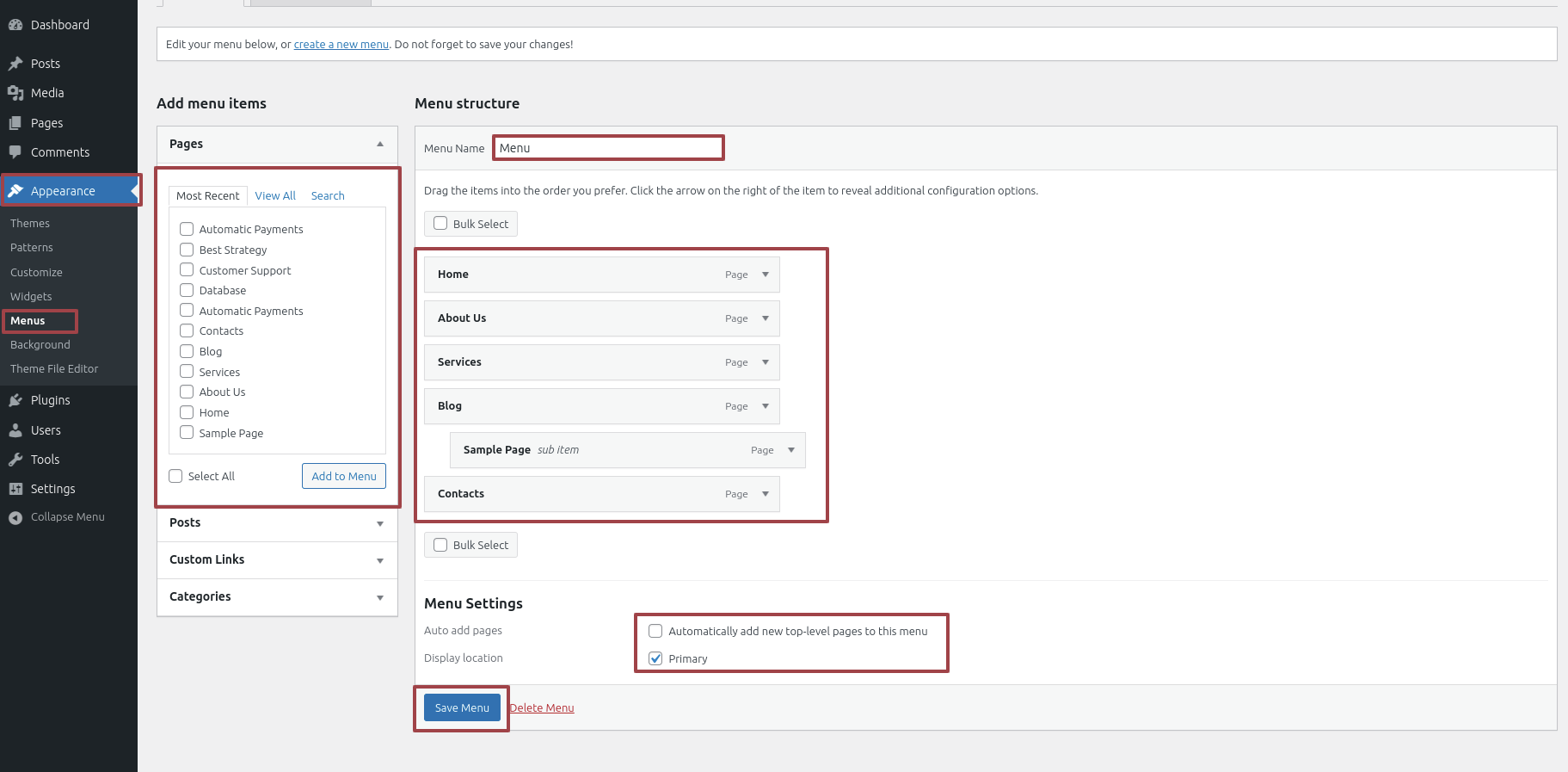Uncheck the Primary display location
The height and width of the screenshot is (772, 1568).
pyautogui.click(x=655, y=658)
